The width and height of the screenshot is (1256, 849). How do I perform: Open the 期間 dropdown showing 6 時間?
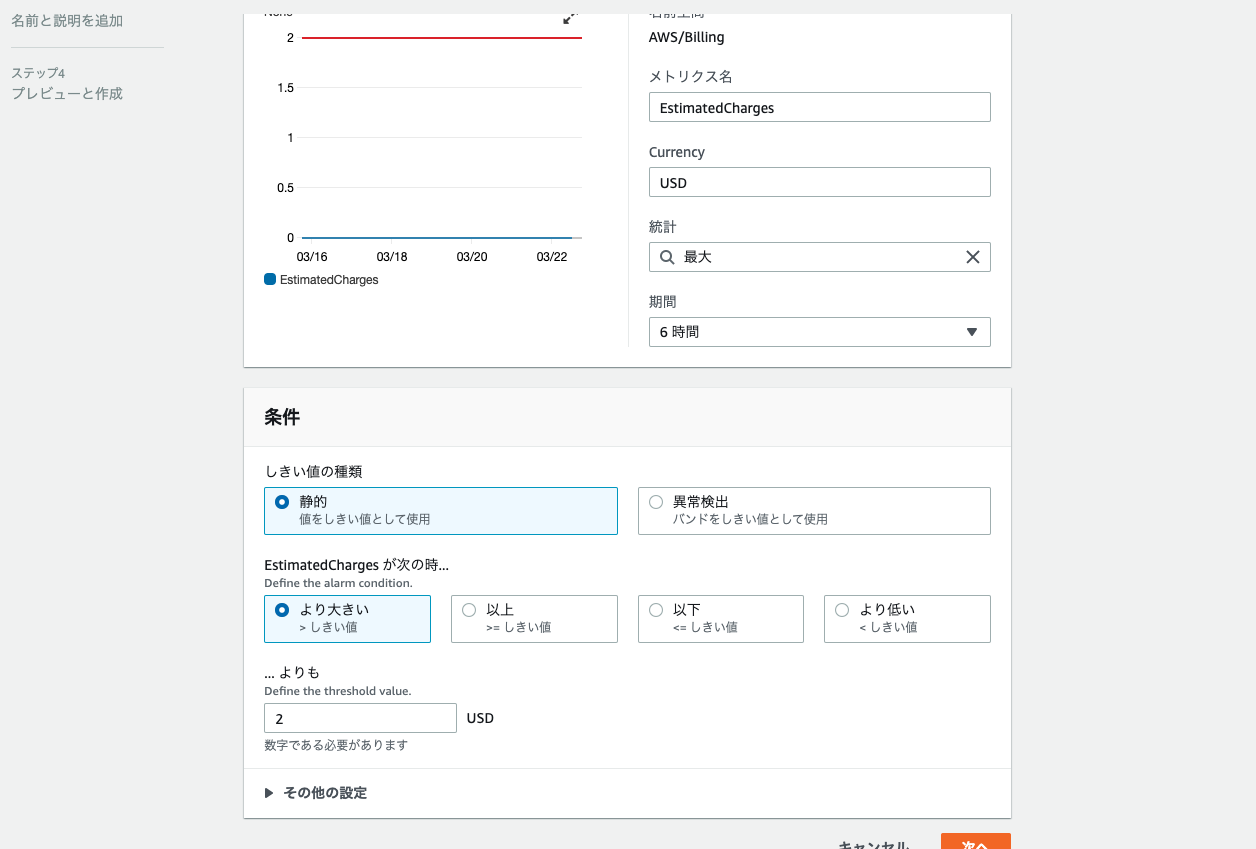tap(819, 332)
